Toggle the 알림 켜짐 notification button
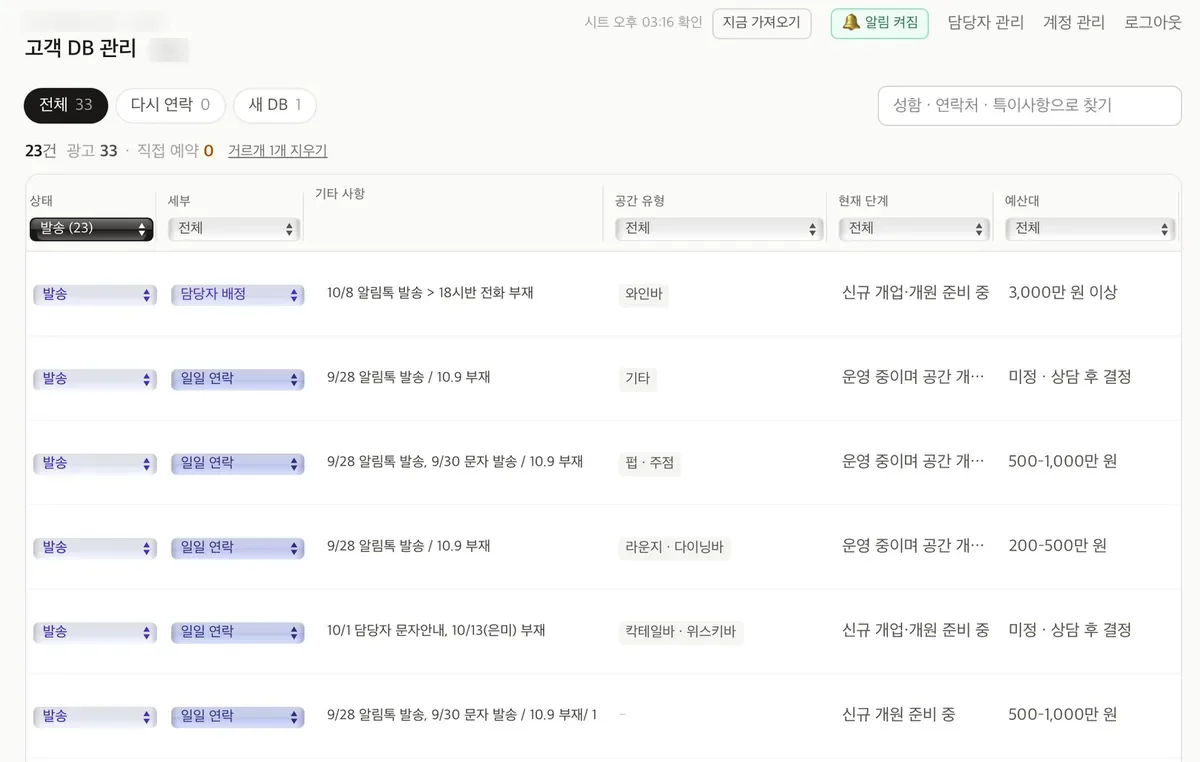Viewport: 1200px width, 762px height. click(880, 23)
